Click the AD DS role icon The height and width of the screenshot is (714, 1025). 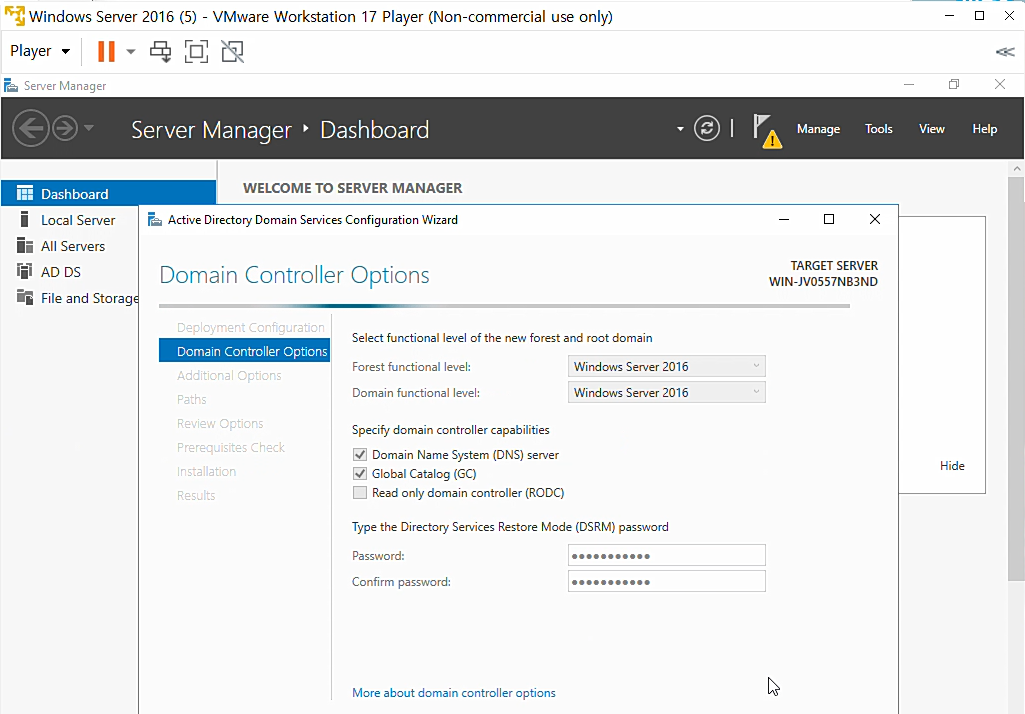[x=25, y=271]
